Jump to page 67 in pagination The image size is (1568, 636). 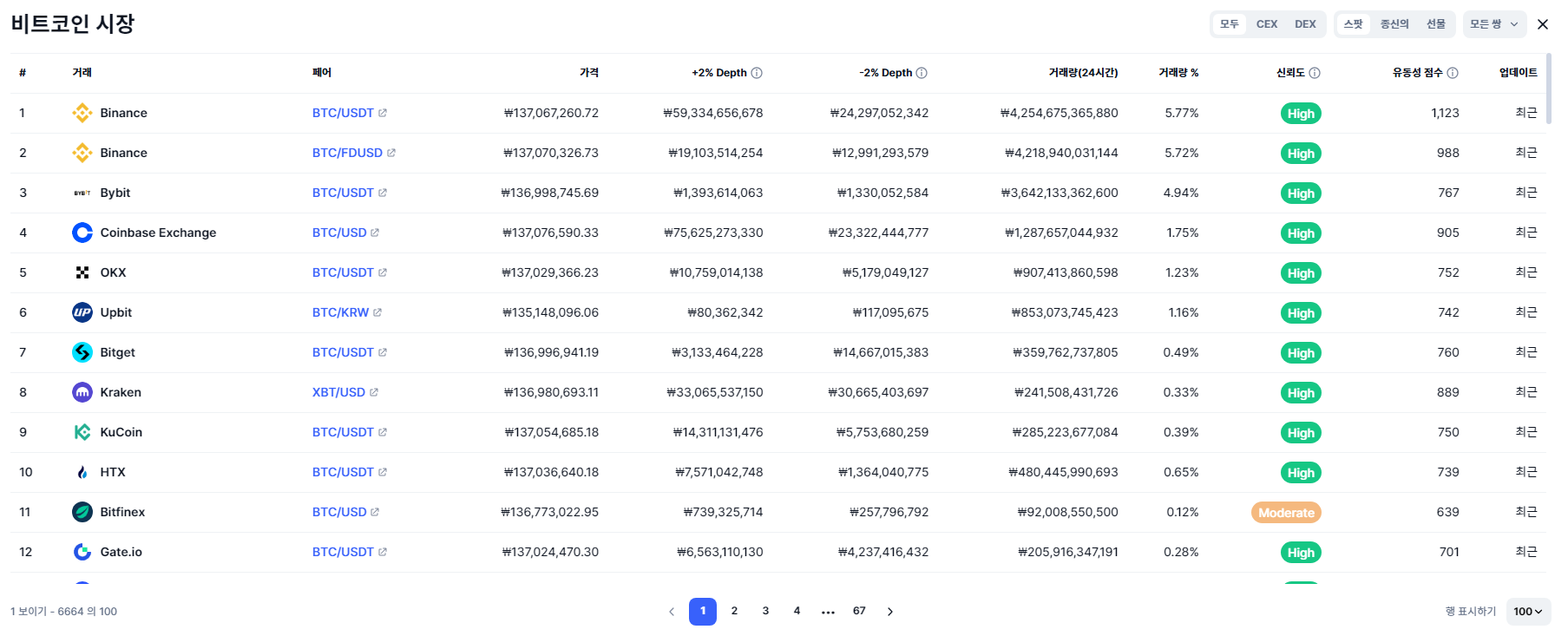(x=859, y=611)
